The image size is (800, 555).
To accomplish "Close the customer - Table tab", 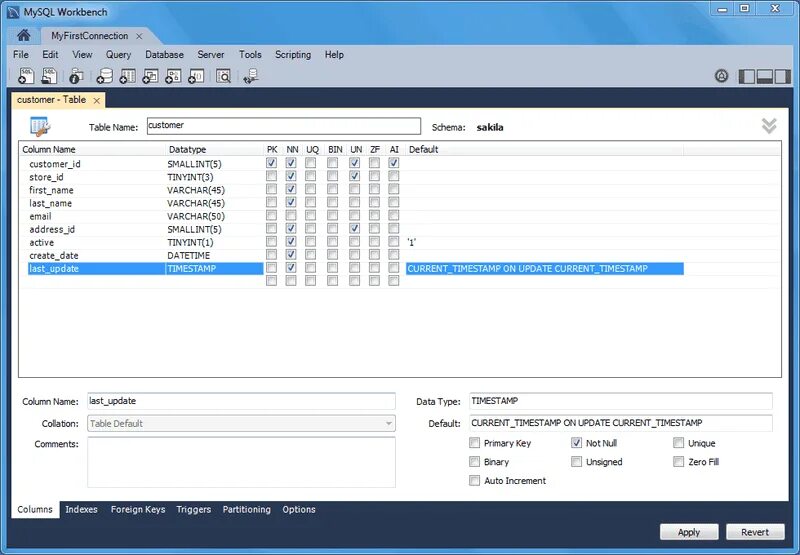I will click(96, 100).
